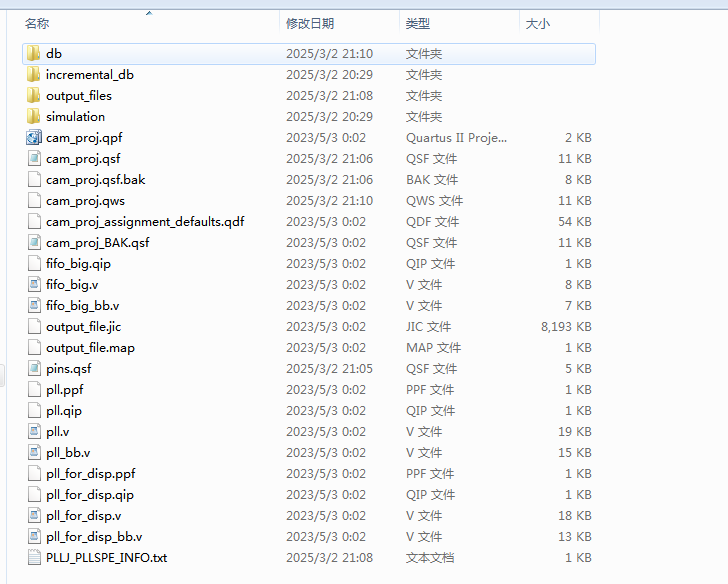Screen dimensions: 728x584
Task: Sort by the 大小 column header
Action: point(538,23)
